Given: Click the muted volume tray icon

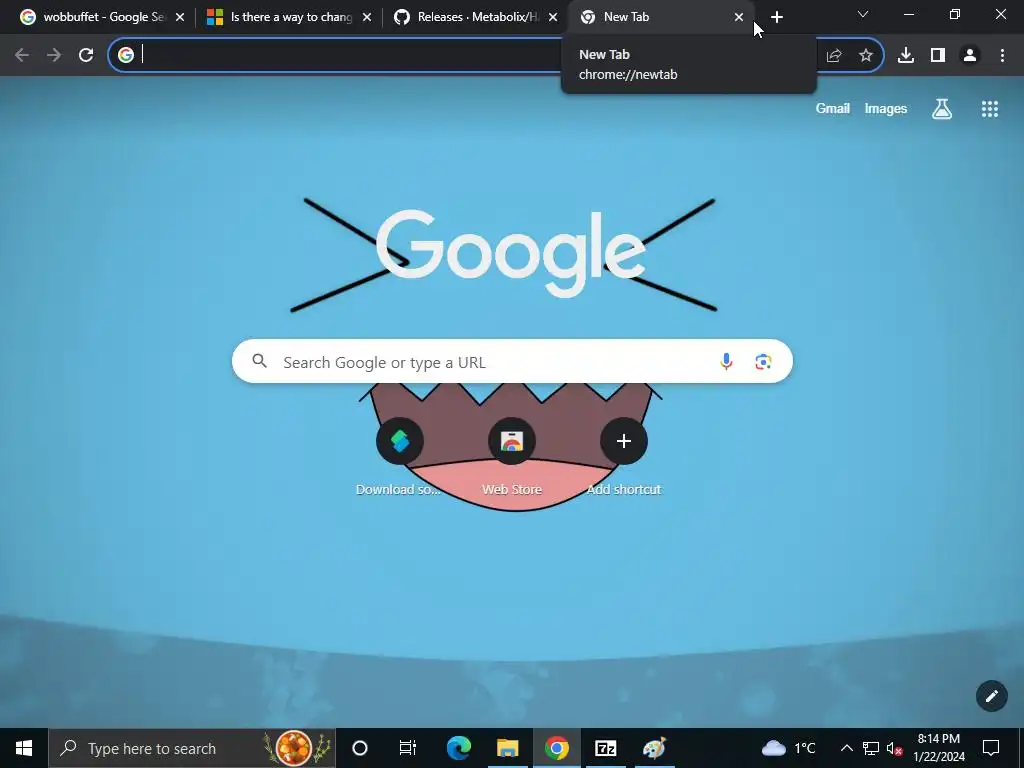Looking at the screenshot, I should pos(894,748).
